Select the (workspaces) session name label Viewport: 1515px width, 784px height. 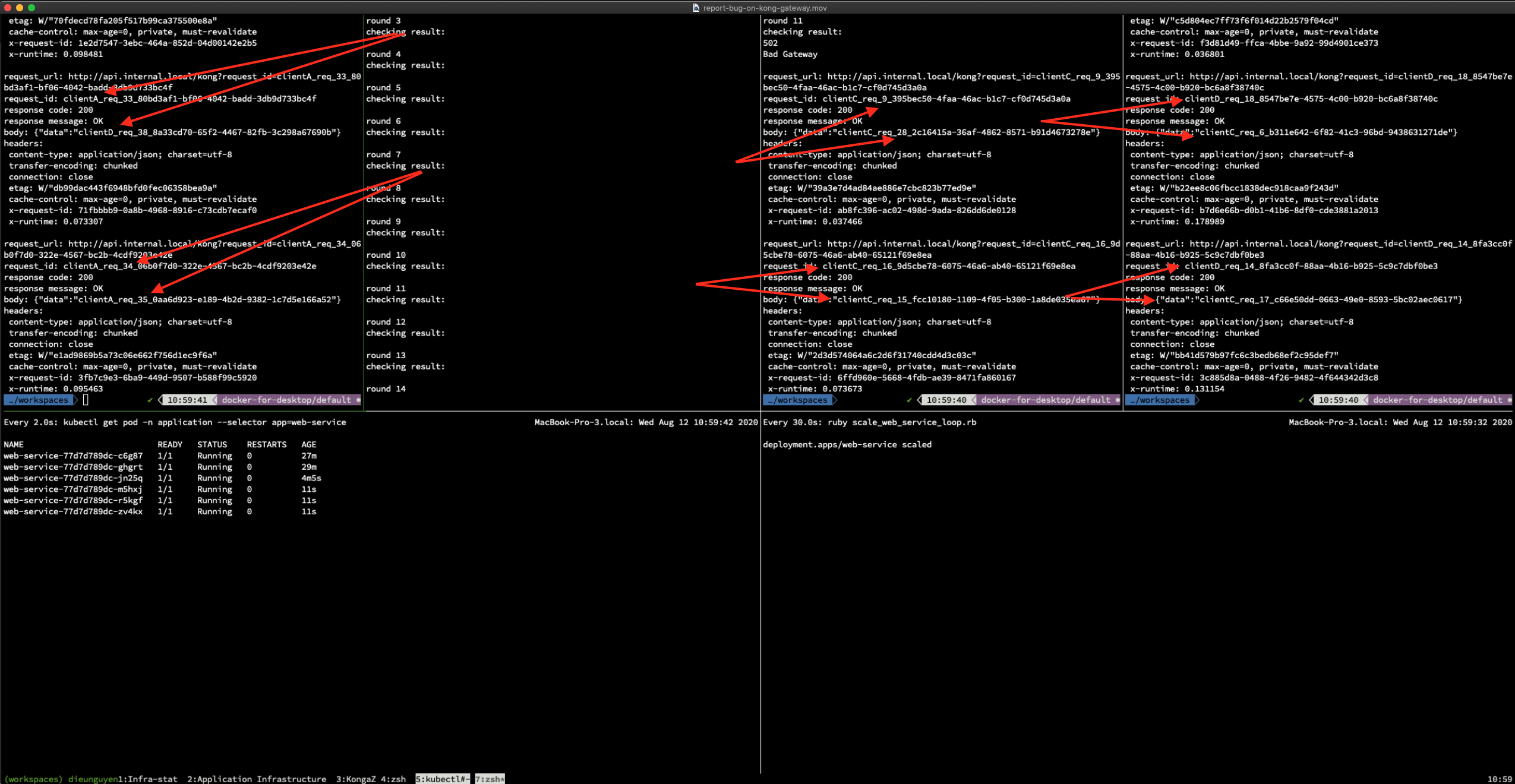[x=33, y=779]
